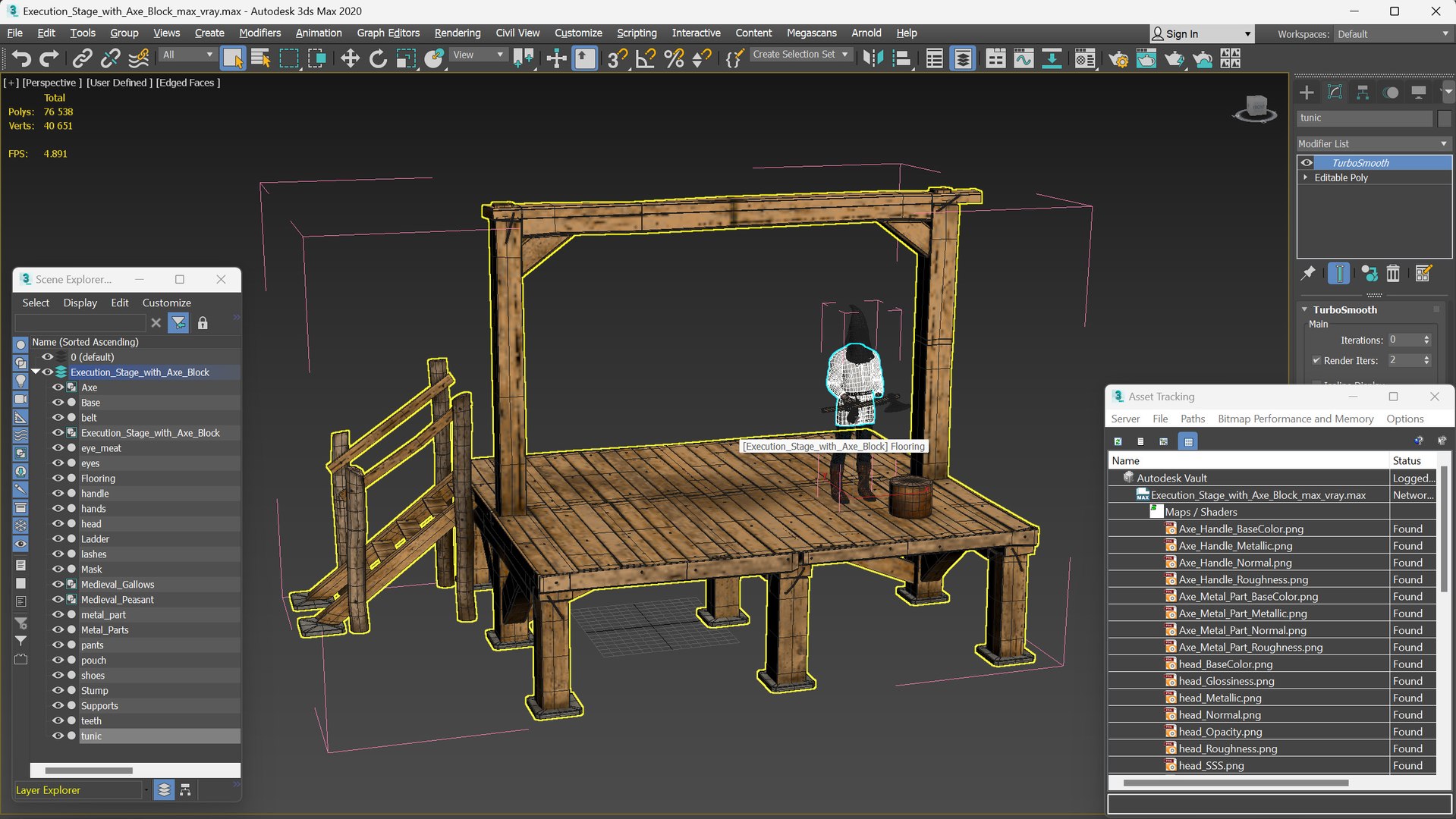Image resolution: width=1456 pixels, height=819 pixels.
Task: Click the Pin Stack icon
Action: coord(1308,273)
